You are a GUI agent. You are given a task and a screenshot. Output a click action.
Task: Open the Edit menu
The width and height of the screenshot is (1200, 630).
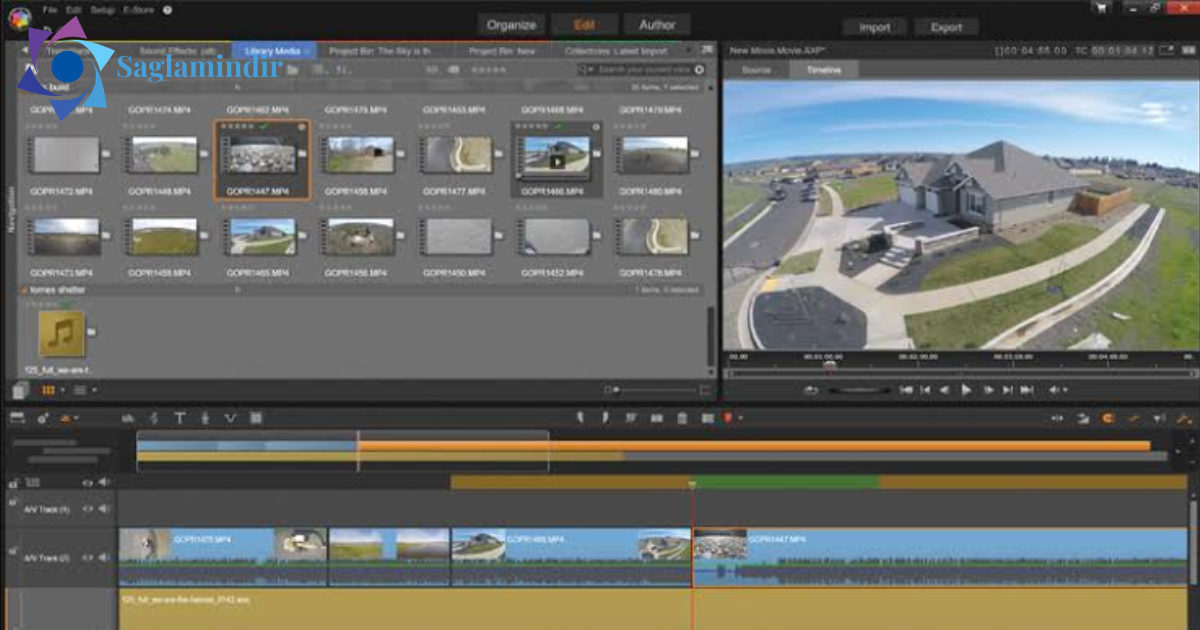76,9
